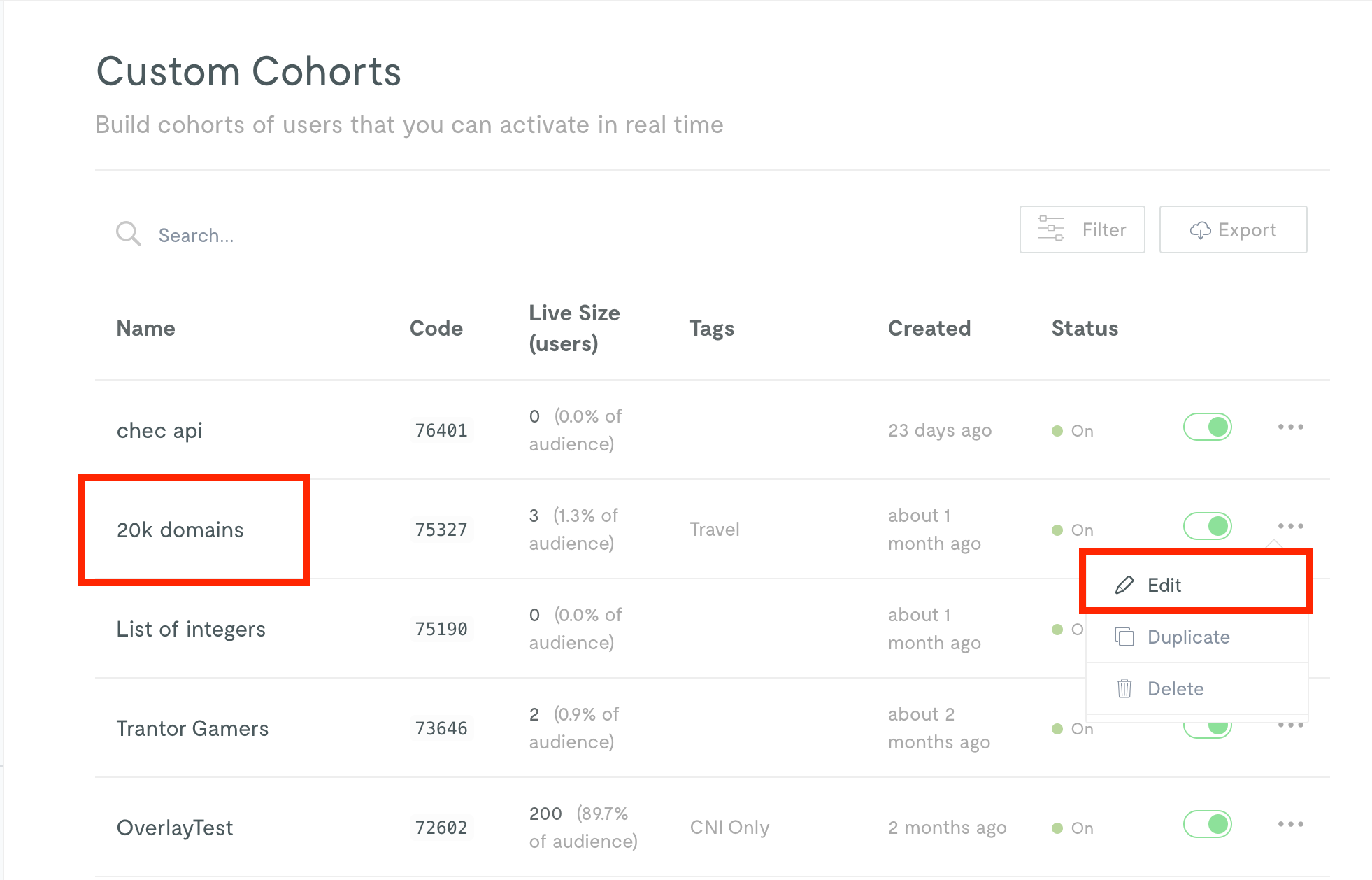Click the filter sliders icon
This screenshot has height=880, width=1372.
coord(1050,229)
